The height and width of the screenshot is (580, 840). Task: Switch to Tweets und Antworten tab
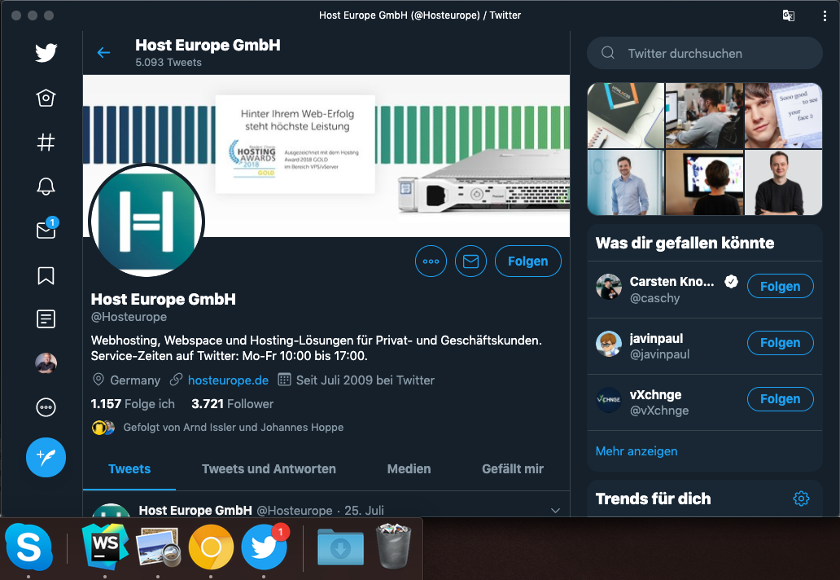point(269,469)
